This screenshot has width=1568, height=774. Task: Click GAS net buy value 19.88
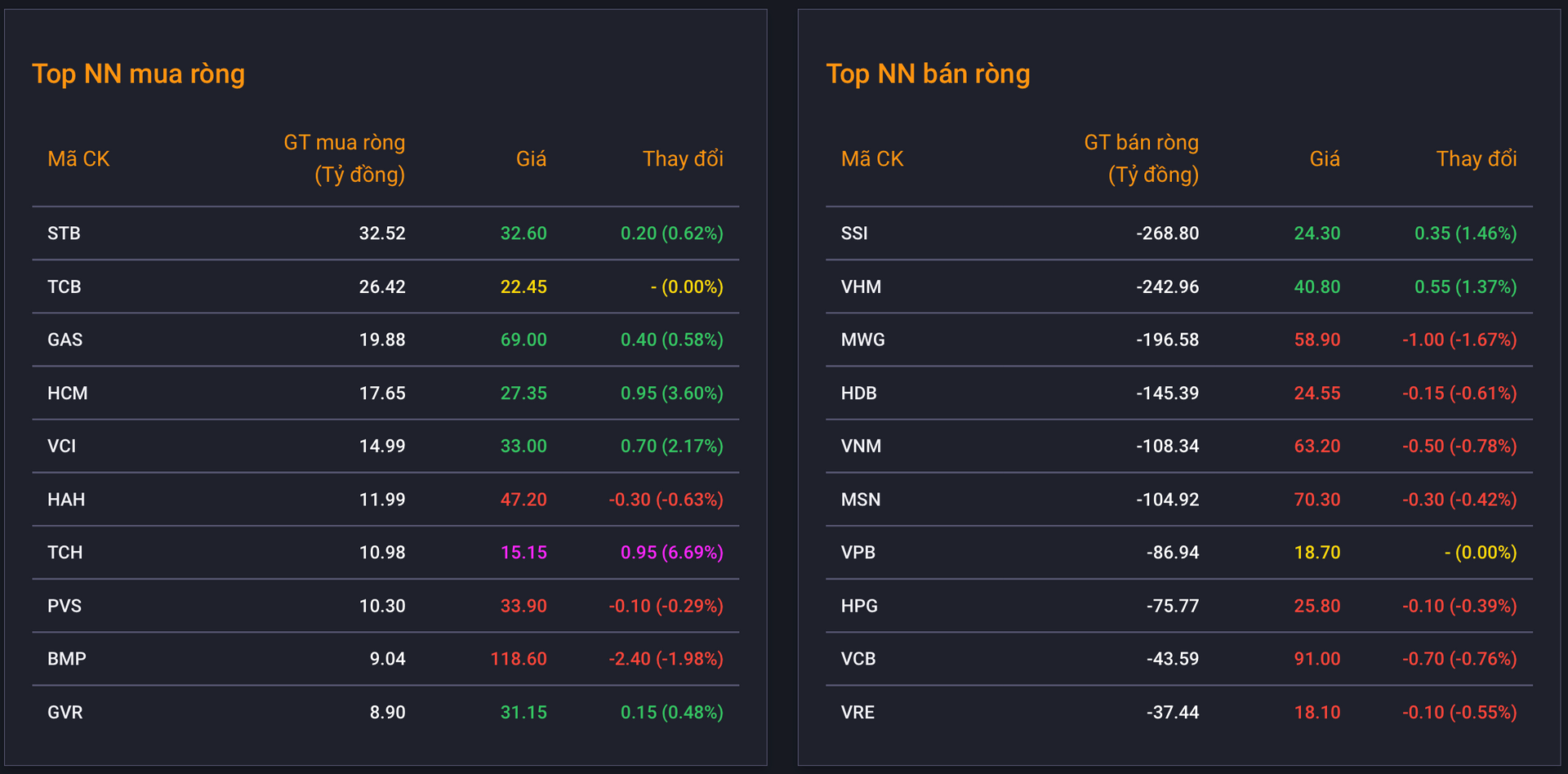click(382, 340)
